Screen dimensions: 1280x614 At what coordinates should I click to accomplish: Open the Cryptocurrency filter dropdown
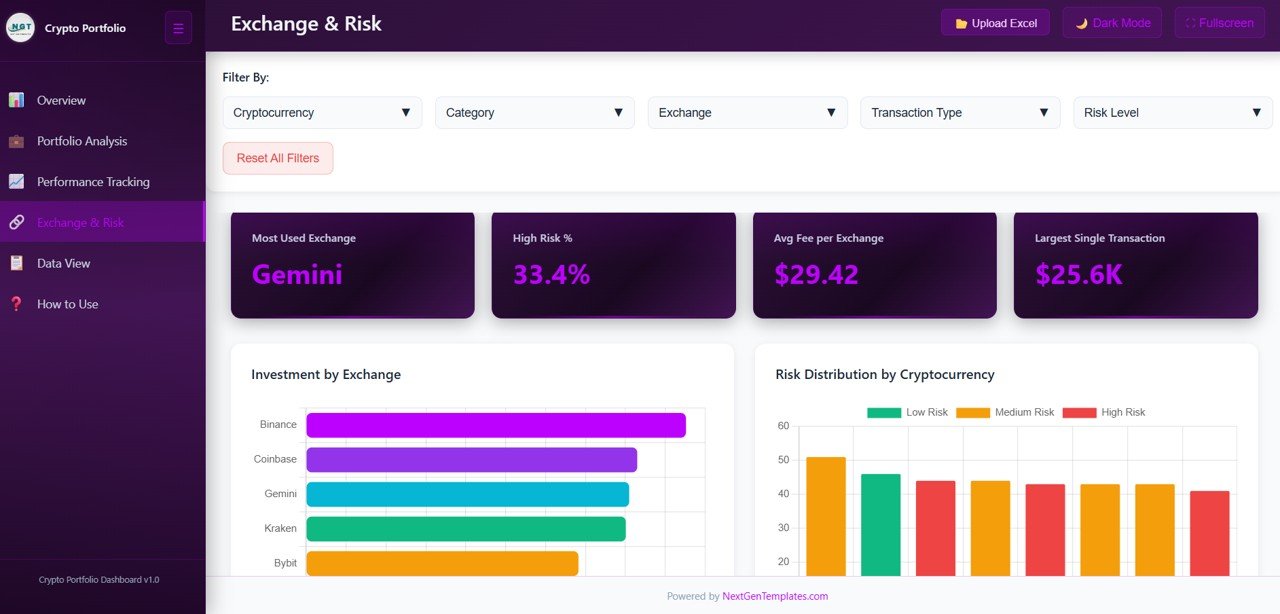[322, 112]
